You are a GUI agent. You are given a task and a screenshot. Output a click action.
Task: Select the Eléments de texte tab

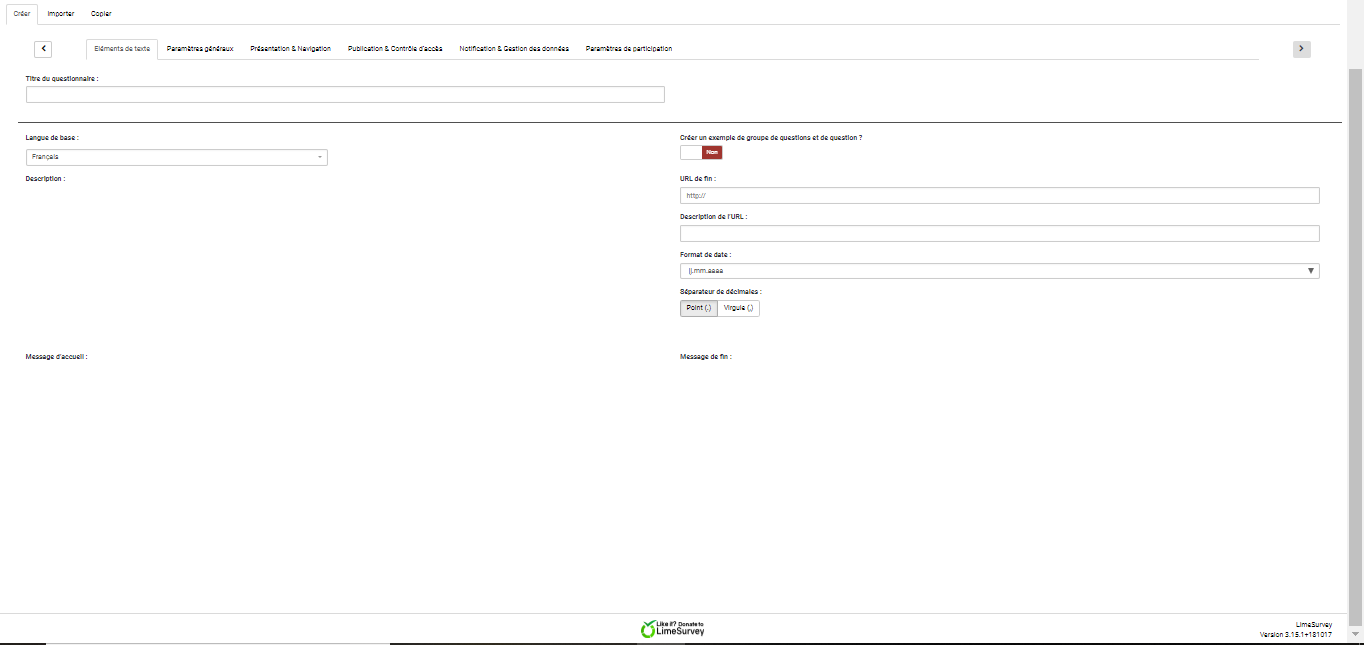point(122,49)
